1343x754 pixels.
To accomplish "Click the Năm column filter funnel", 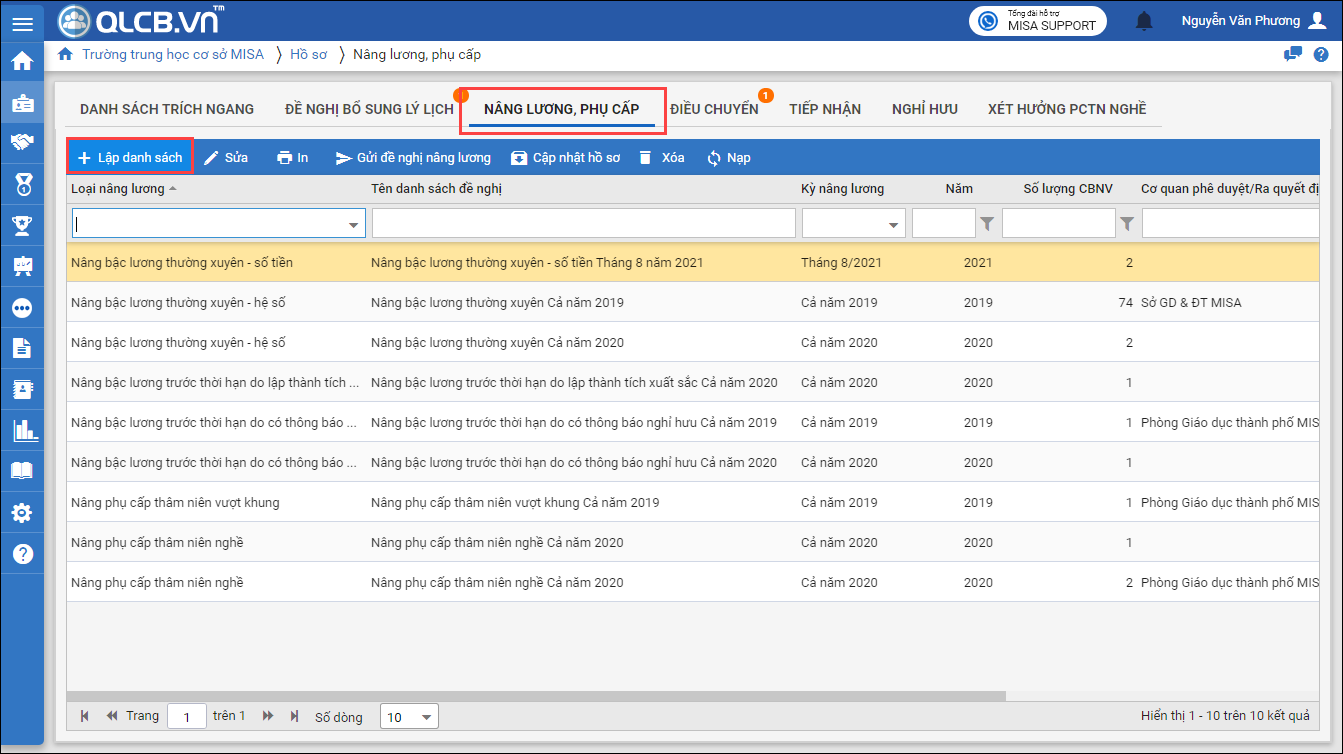I will 987,224.
